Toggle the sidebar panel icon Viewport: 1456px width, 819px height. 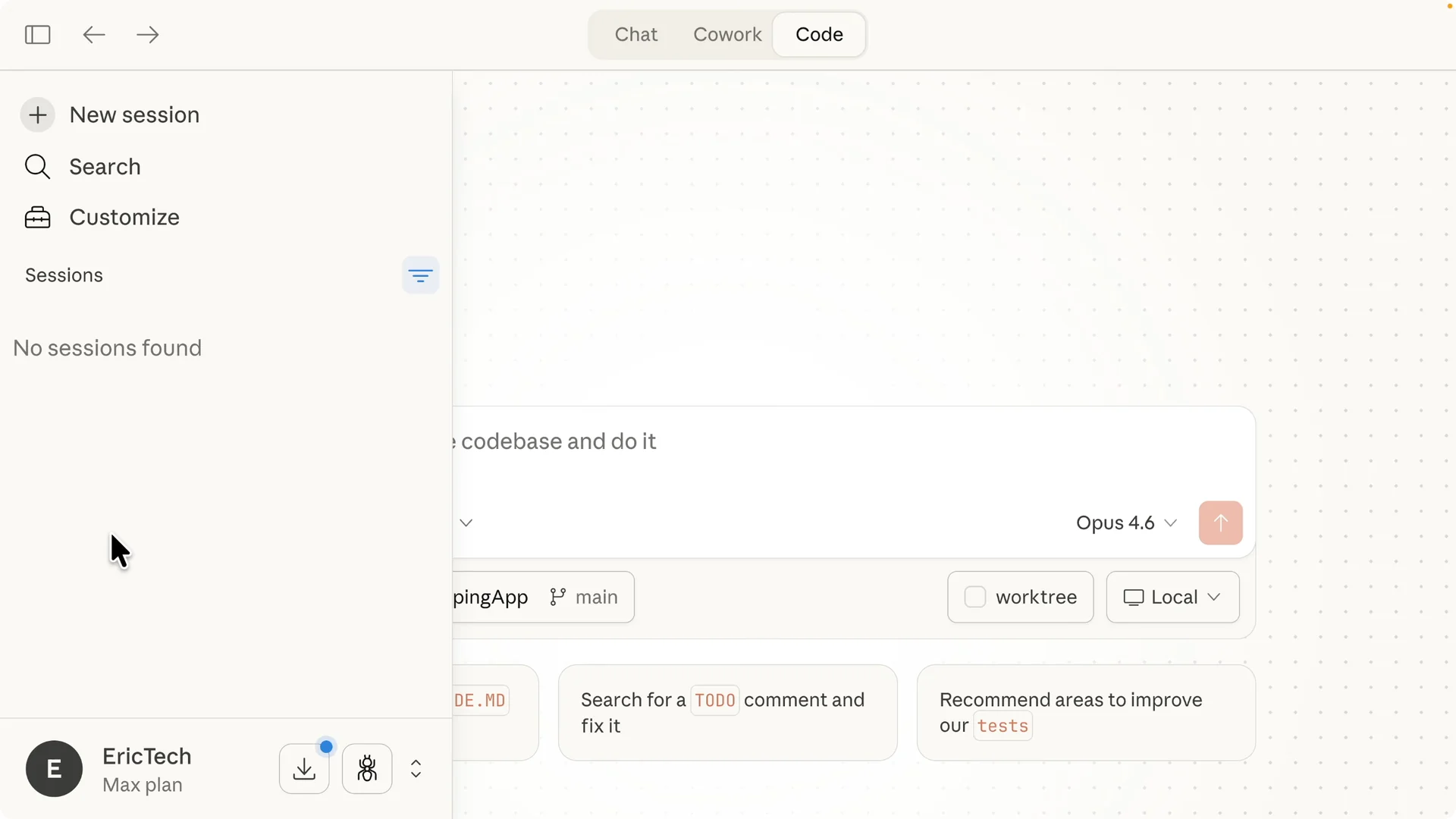(x=37, y=35)
